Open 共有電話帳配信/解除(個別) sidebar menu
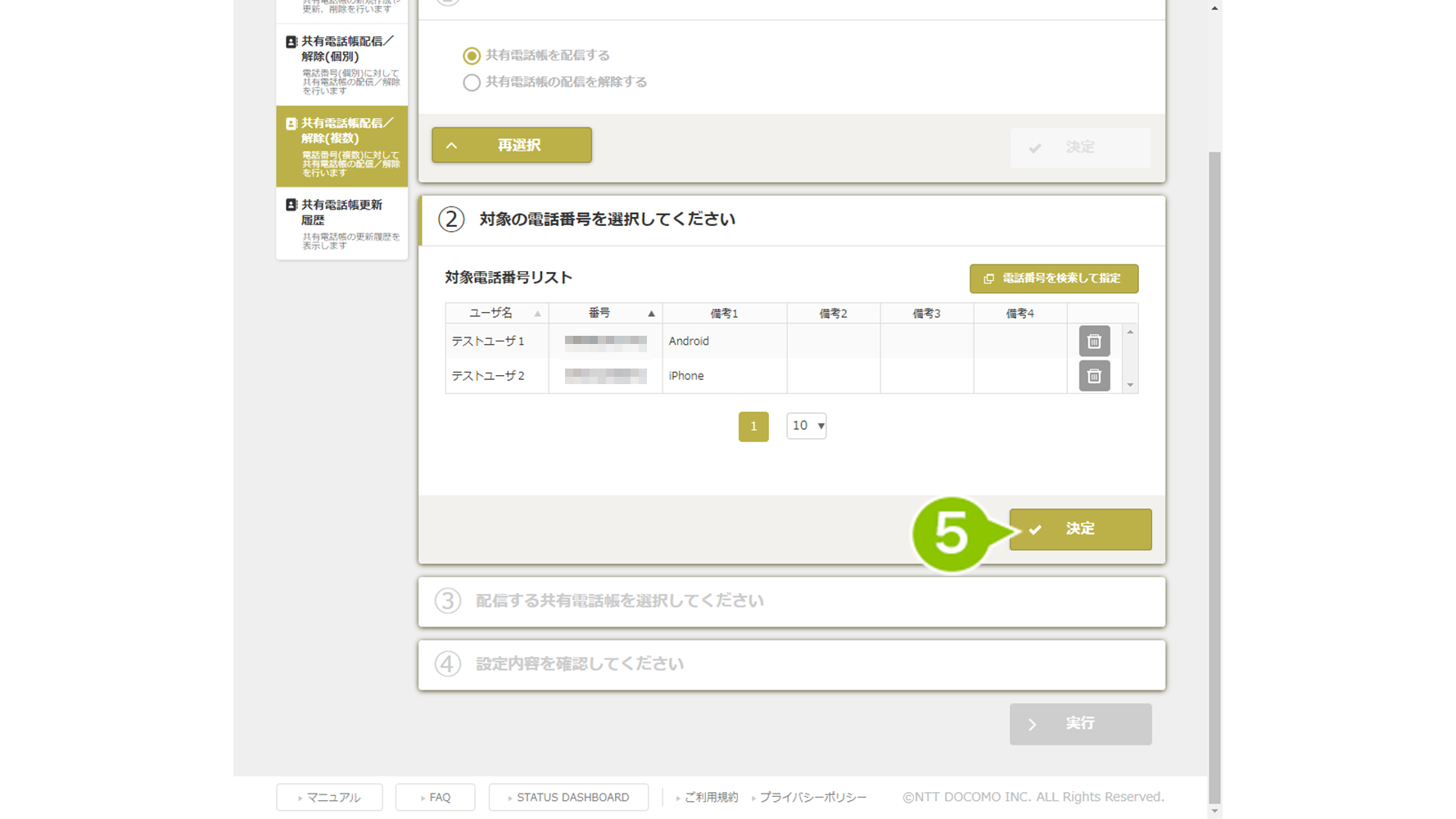 [342, 64]
